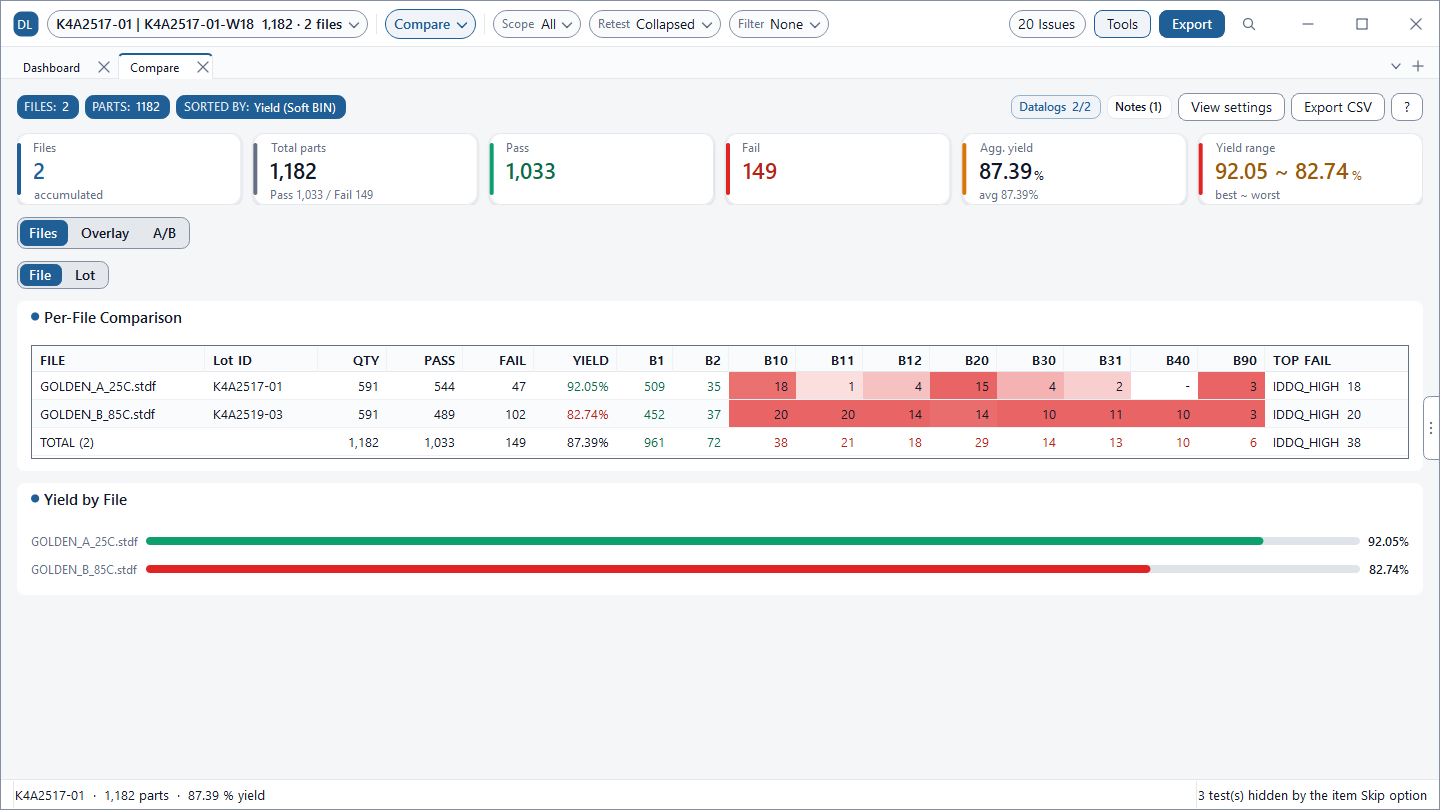Click the SORTED BY: Yield (Soft BIN) chip
The height and width of the screenshot is (810, 1440).
[261, 107]
